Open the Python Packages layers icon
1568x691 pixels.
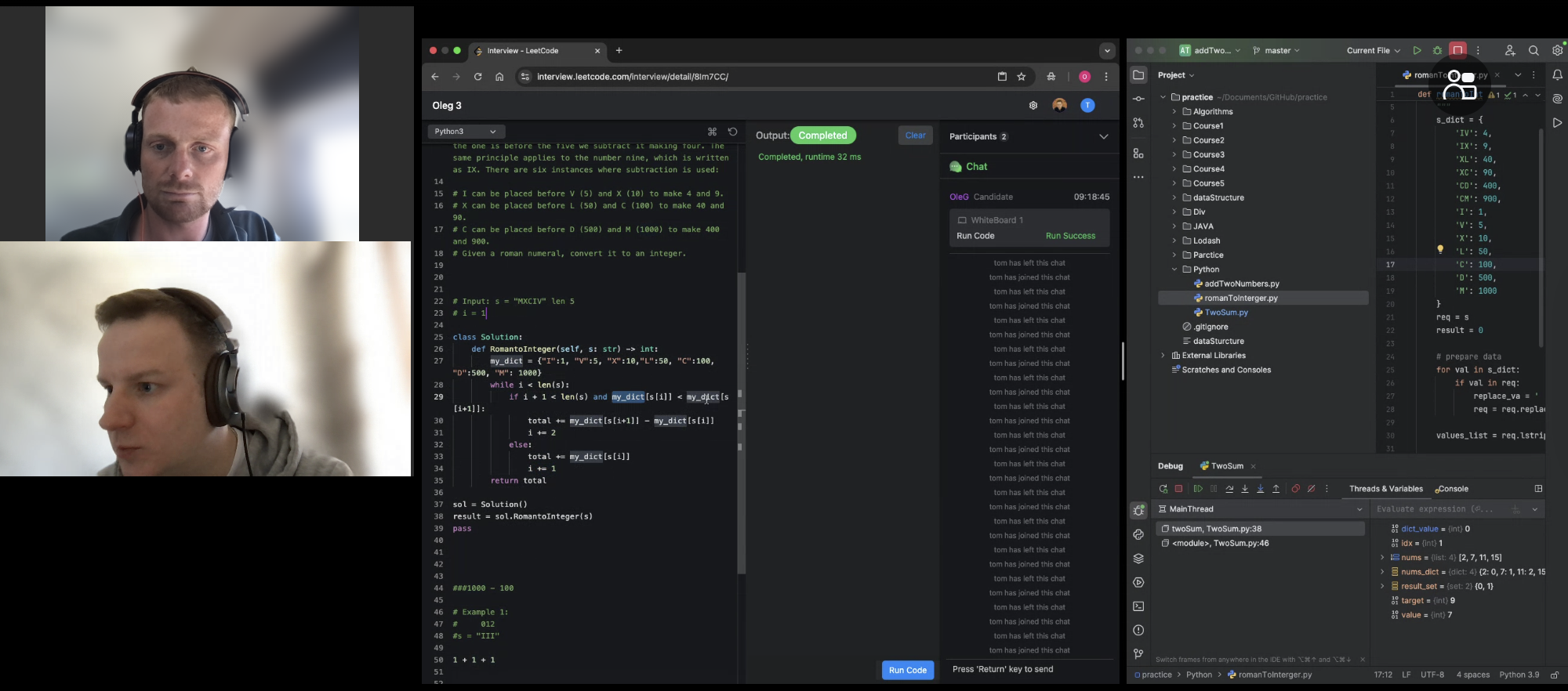[1138, 559]
